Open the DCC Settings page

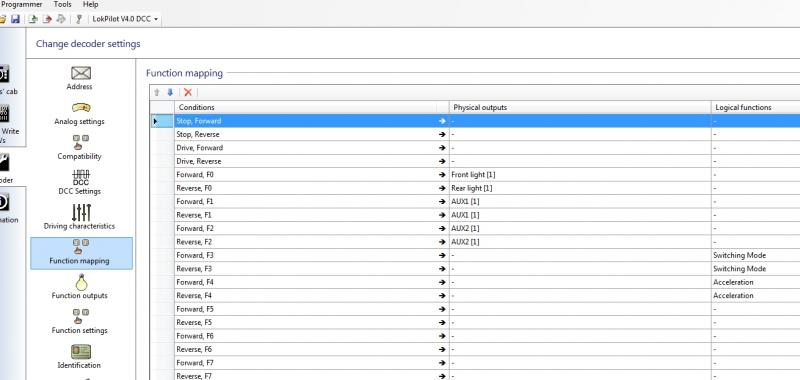pyautogui.click(x=80, y=183)
